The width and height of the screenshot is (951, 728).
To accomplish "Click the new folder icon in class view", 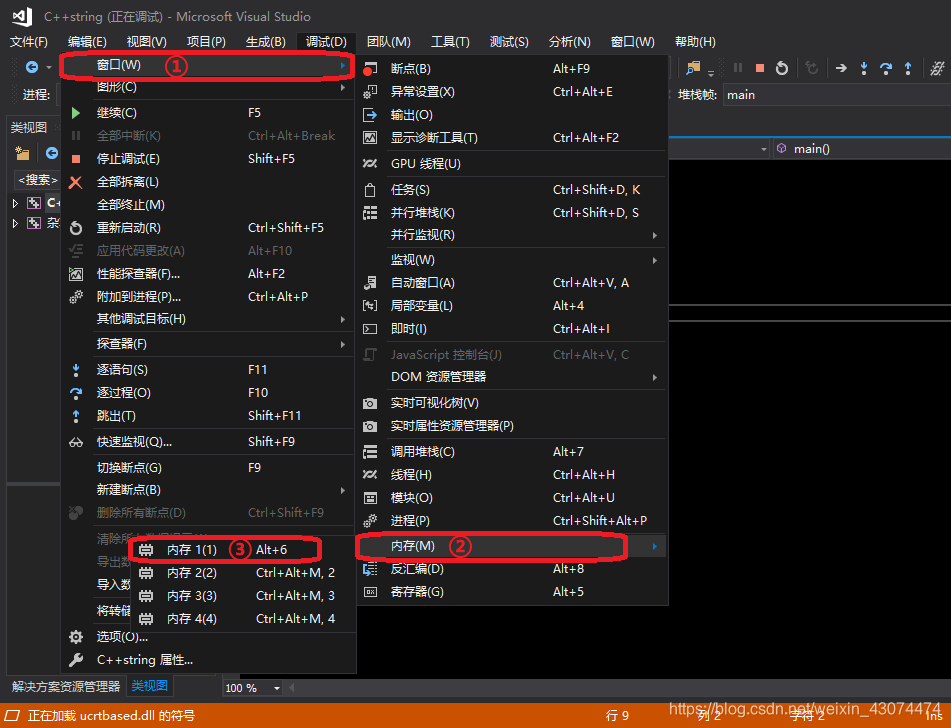I will coord(22,153).
